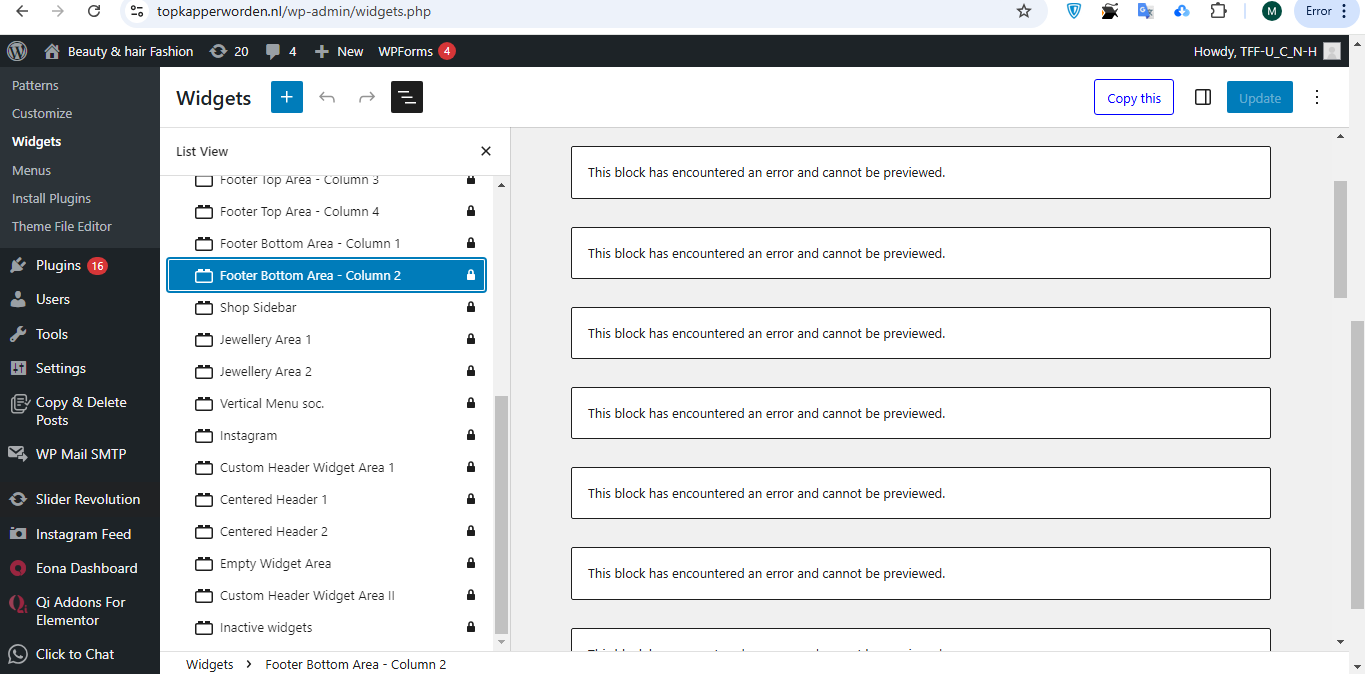Image resolution: width=1365 pixels, height=674 pixels.
Task: Open Patterns in the sidebar
Action: pos(36,85)
